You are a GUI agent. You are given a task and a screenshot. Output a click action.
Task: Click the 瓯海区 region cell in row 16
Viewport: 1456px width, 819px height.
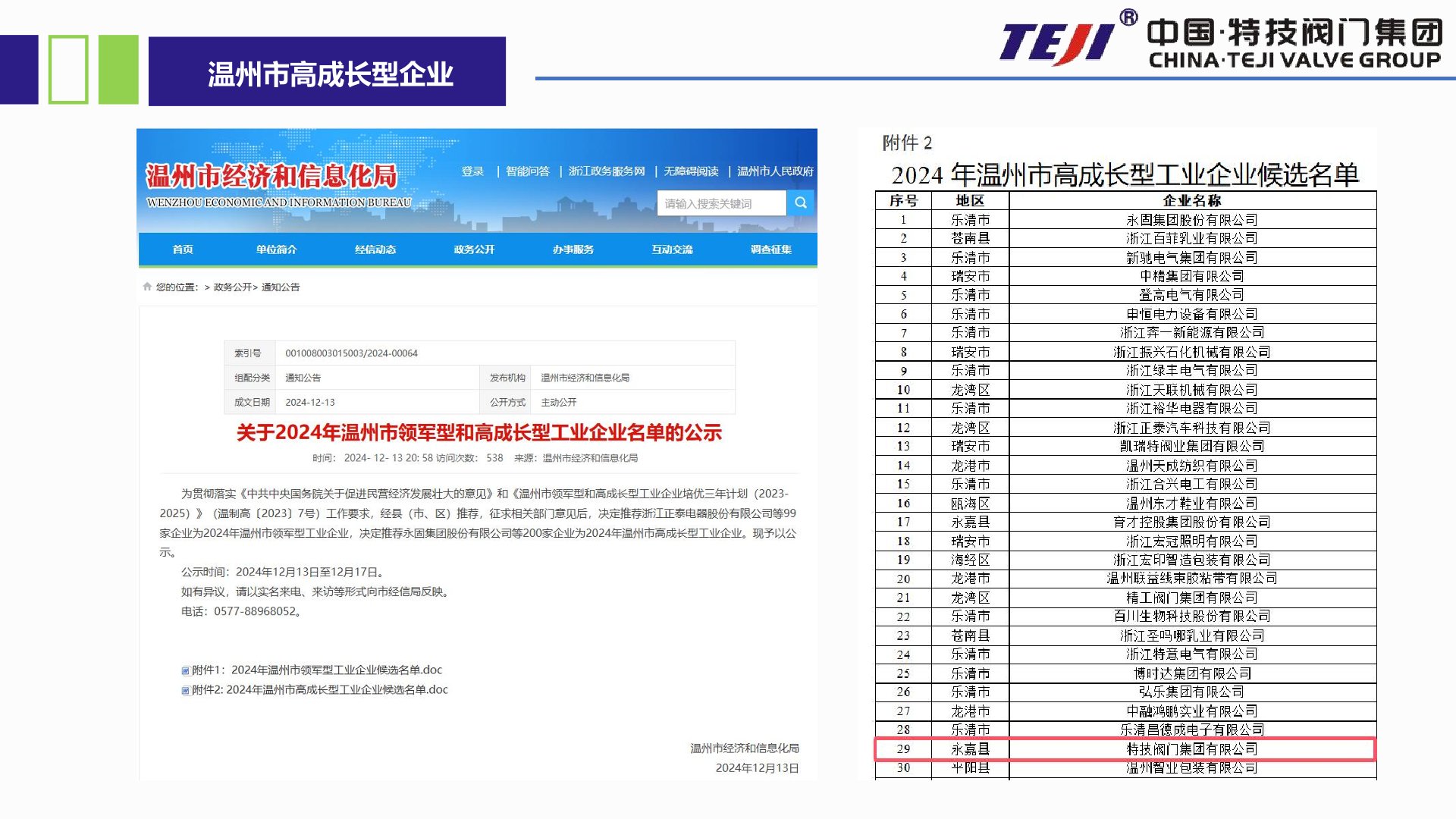pyautogui.click(x=970, y=504)
